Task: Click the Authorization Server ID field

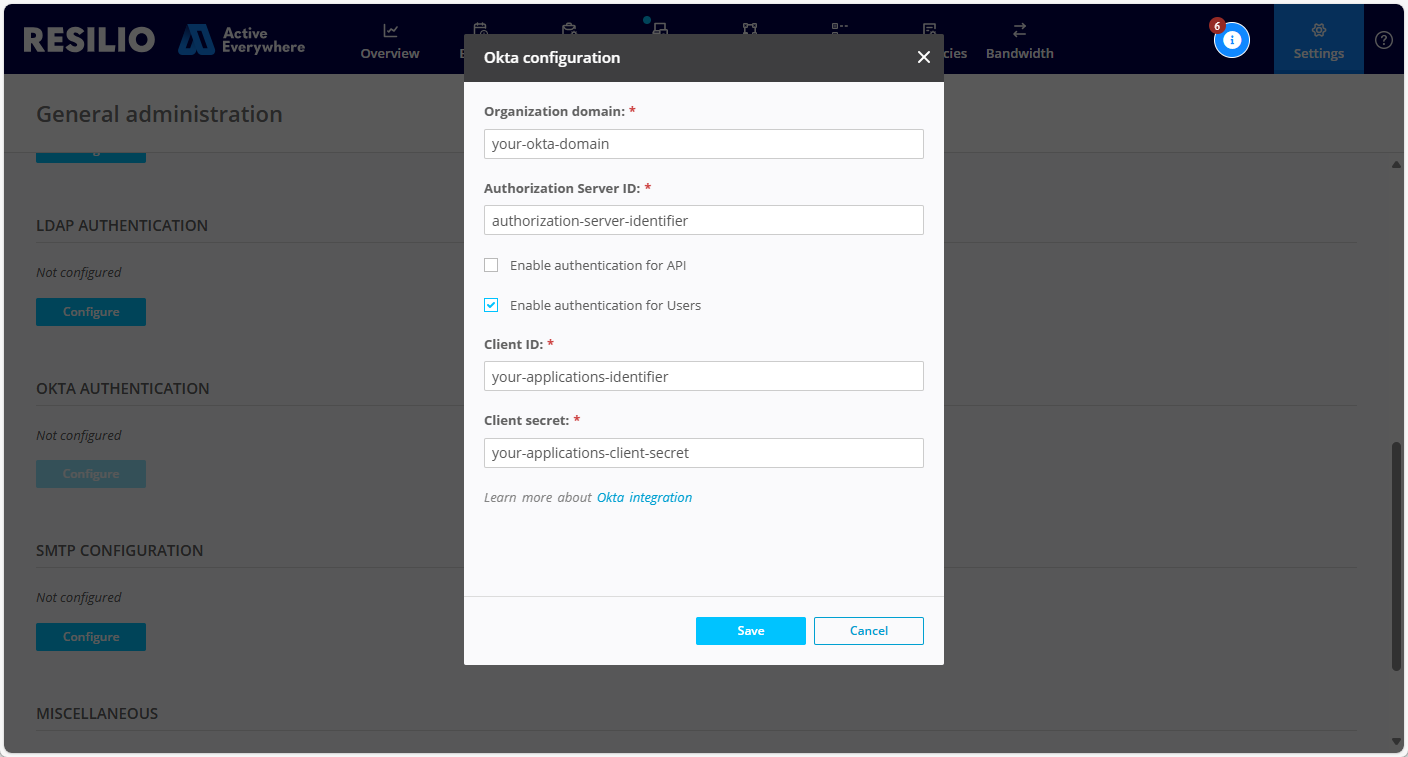Action: (x=703, y=220)
